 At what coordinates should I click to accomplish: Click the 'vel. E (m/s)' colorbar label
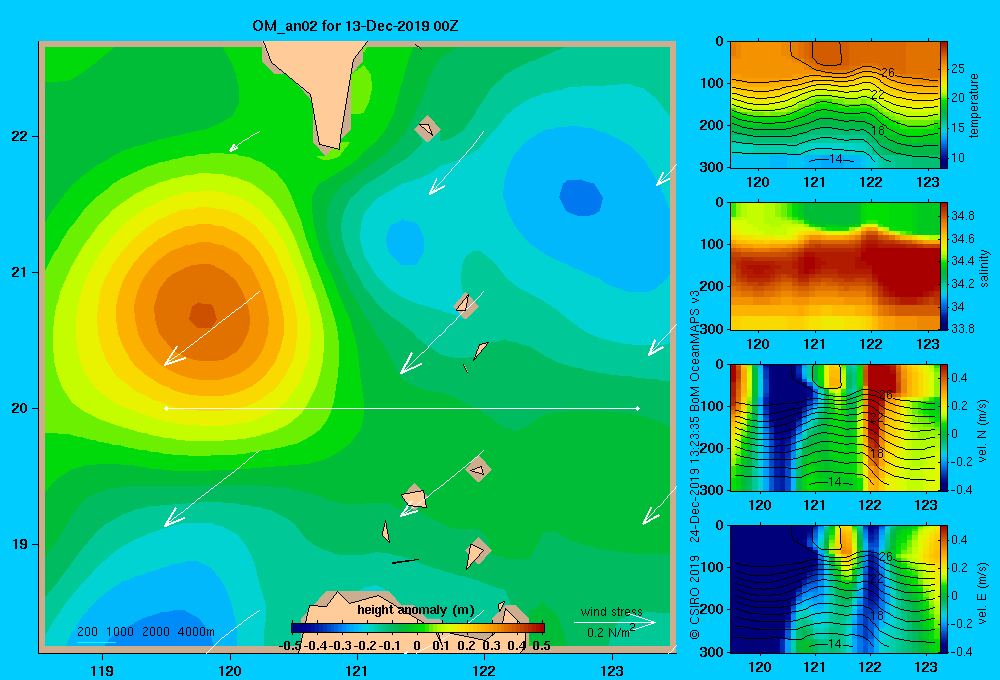(x=982, y=593)
